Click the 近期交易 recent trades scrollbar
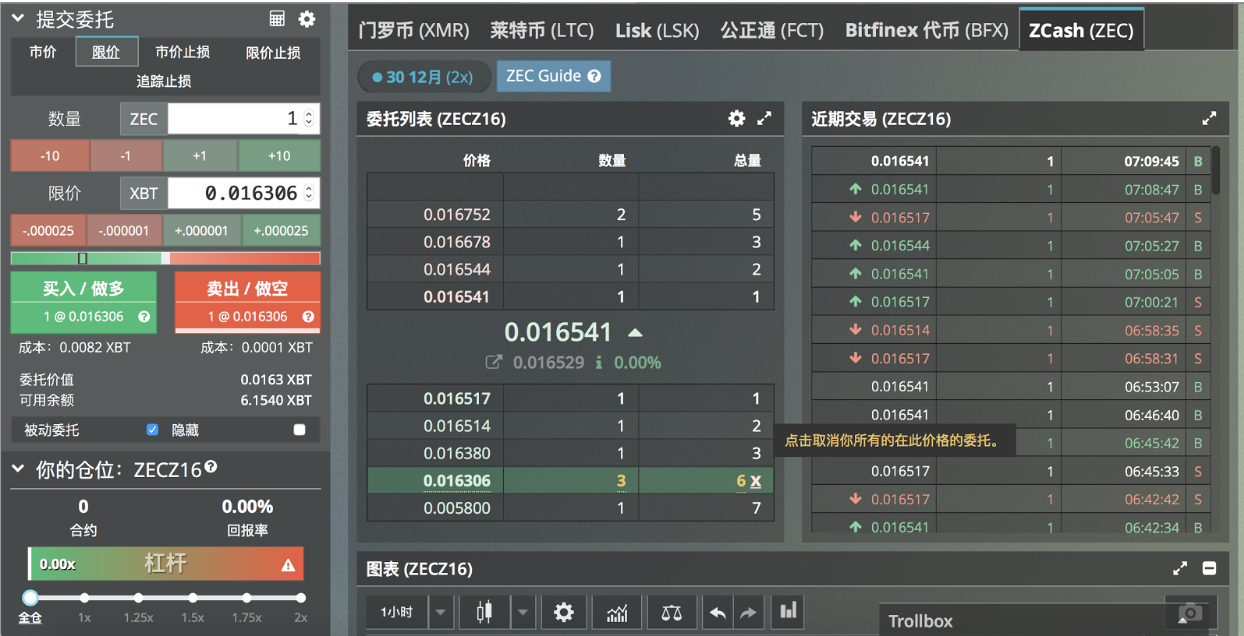 point(1216,171)
